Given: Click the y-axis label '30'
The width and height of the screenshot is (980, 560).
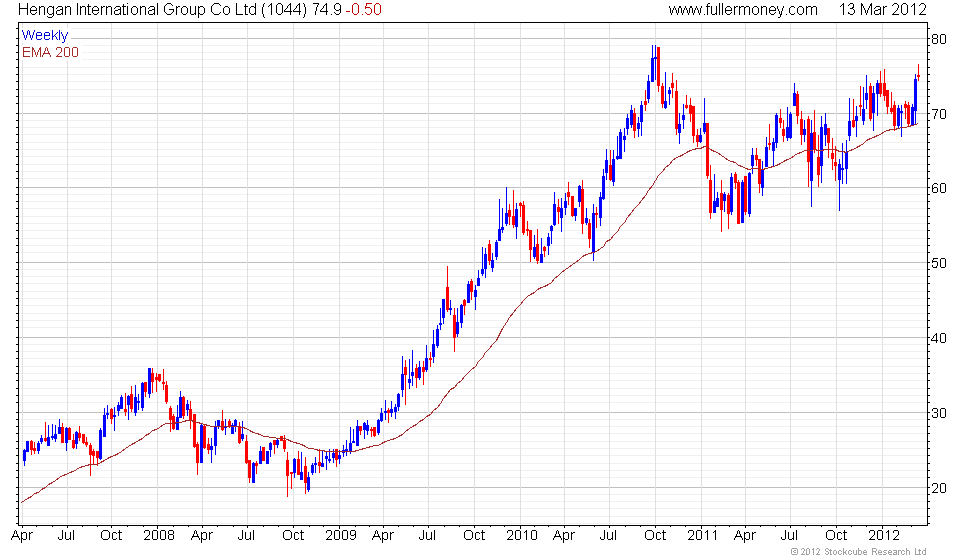Looking at the screenshot, I should [939, 413].
